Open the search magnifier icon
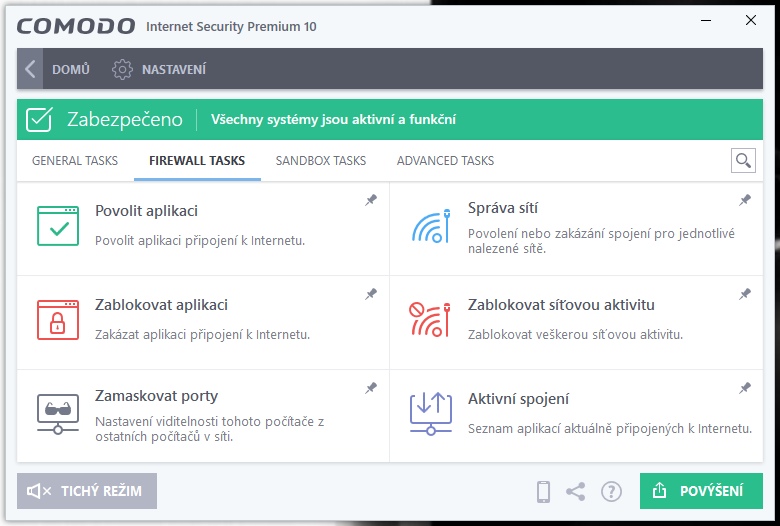The height and width of the screenshot is (526, 780). click(742, 160)
